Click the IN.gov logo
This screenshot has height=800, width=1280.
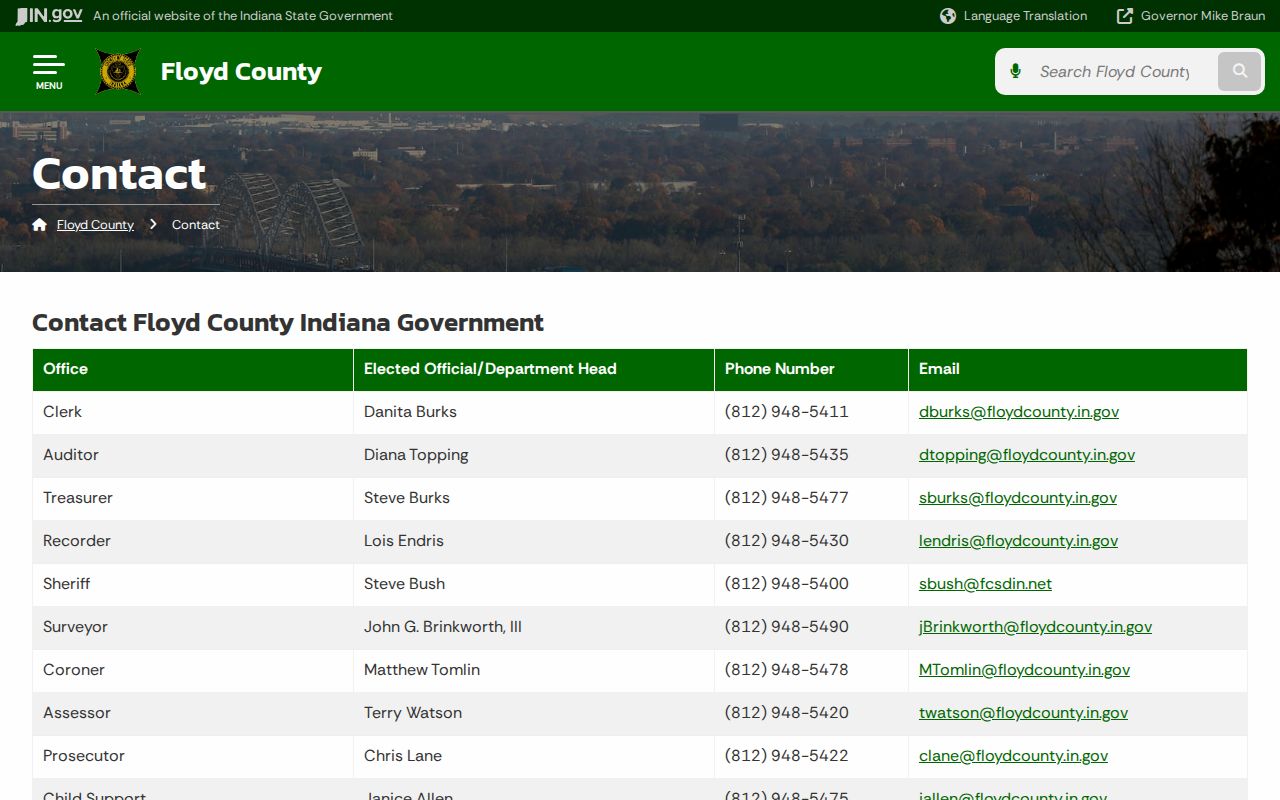click(49, 15)
